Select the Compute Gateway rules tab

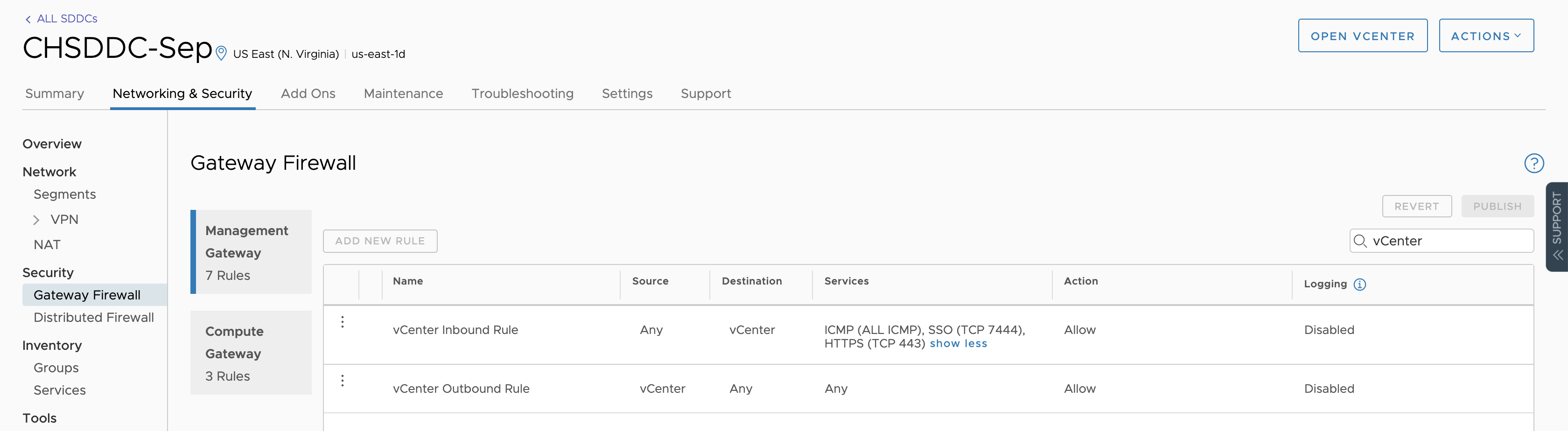[250, 353]
